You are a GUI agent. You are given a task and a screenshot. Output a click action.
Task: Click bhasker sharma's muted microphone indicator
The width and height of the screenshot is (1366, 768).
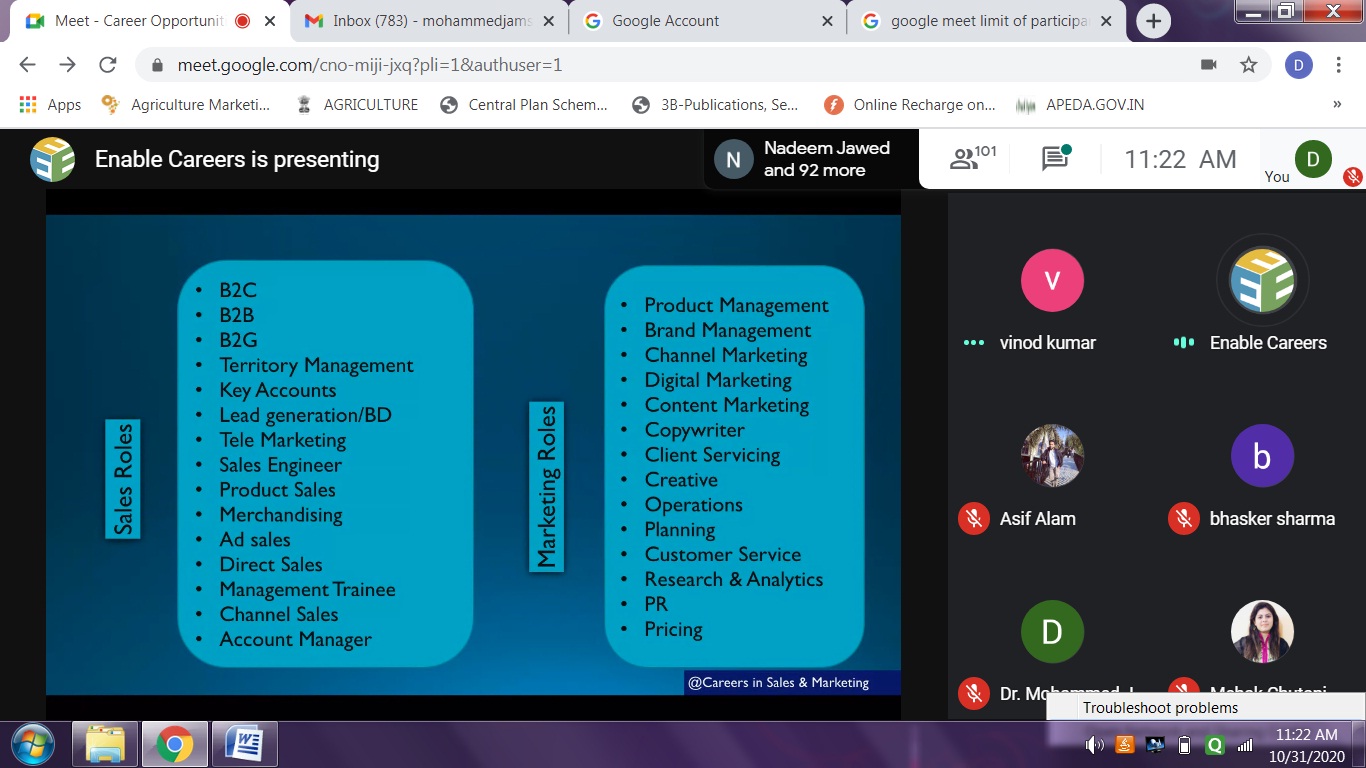[1183, 518]
